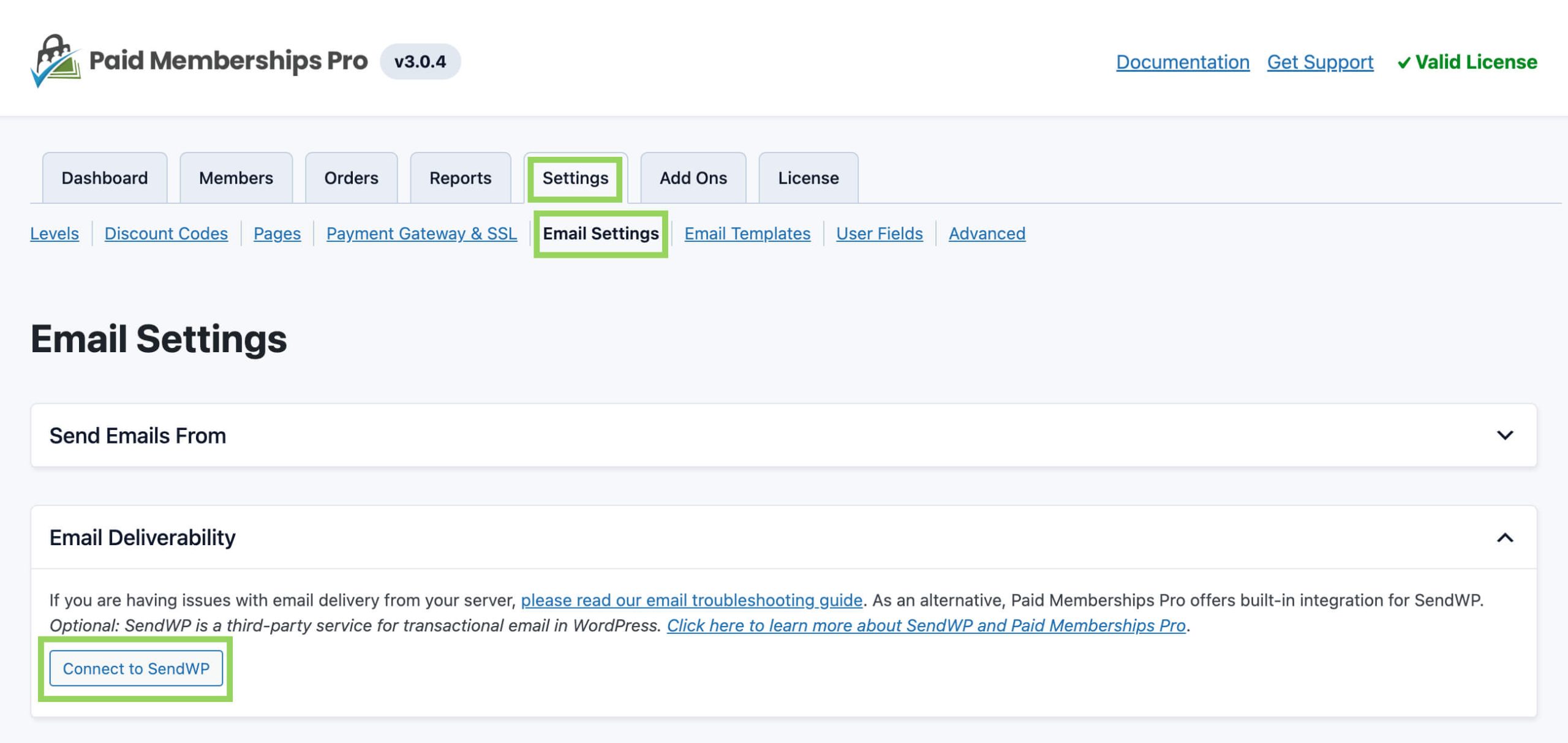Switch to the Members tab
Image resolution: width=1568 pixels, height=743 pixels.
(x=236, y=178)
